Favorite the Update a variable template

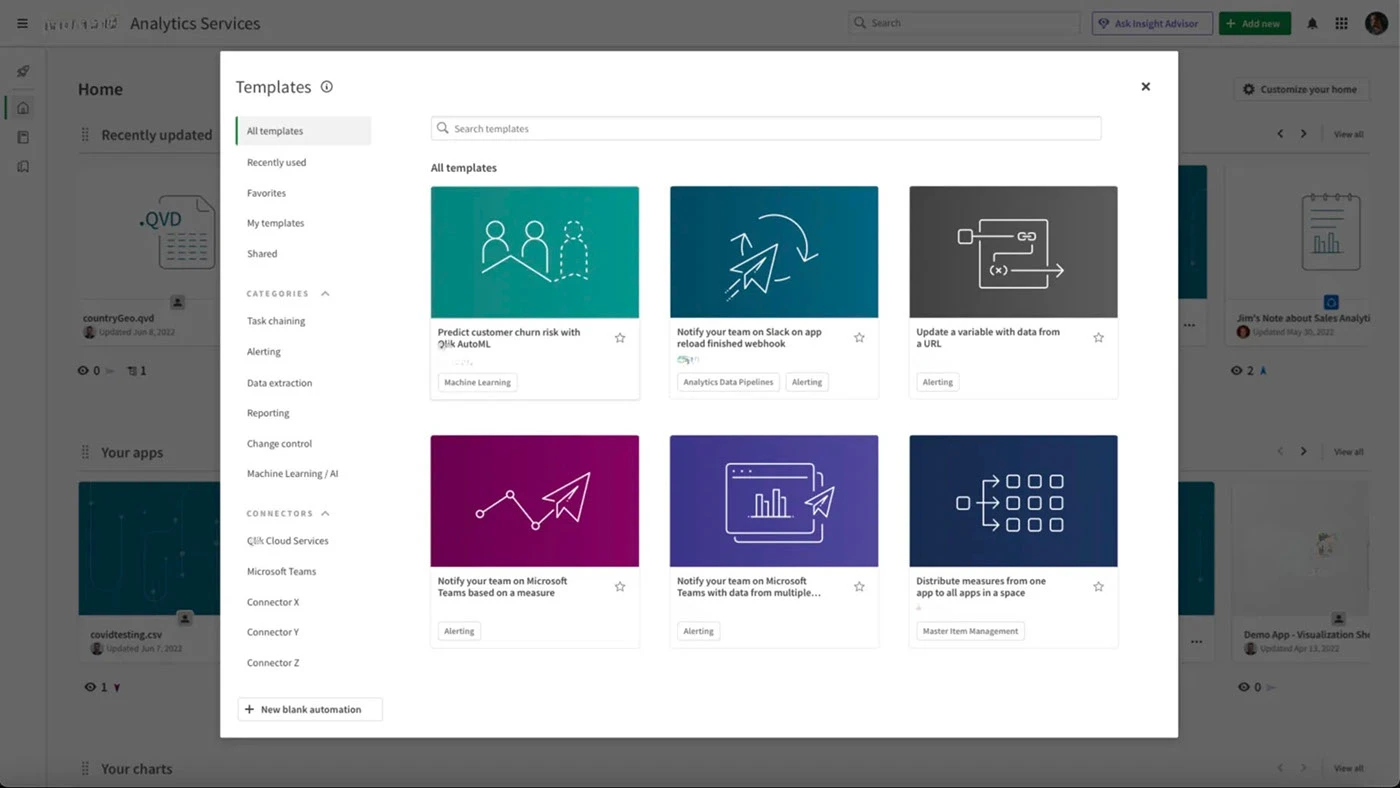pos(1098,338)
